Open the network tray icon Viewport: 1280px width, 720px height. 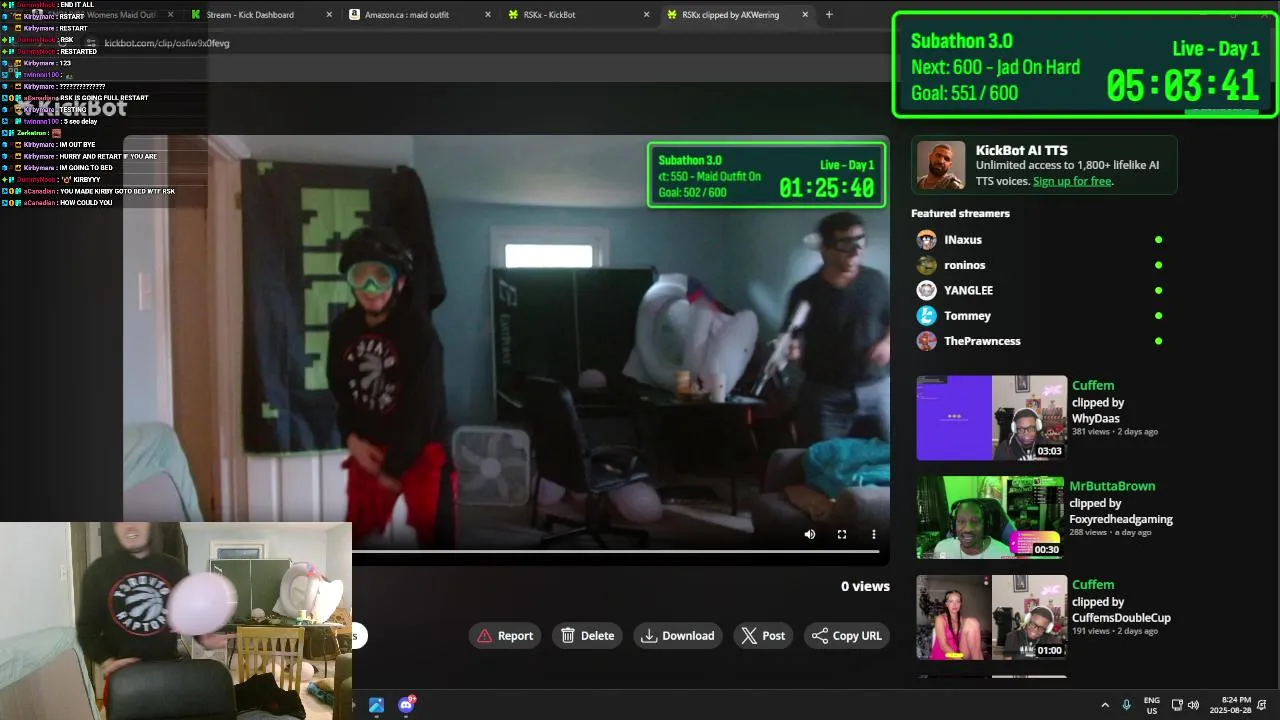coord(1177,705)
